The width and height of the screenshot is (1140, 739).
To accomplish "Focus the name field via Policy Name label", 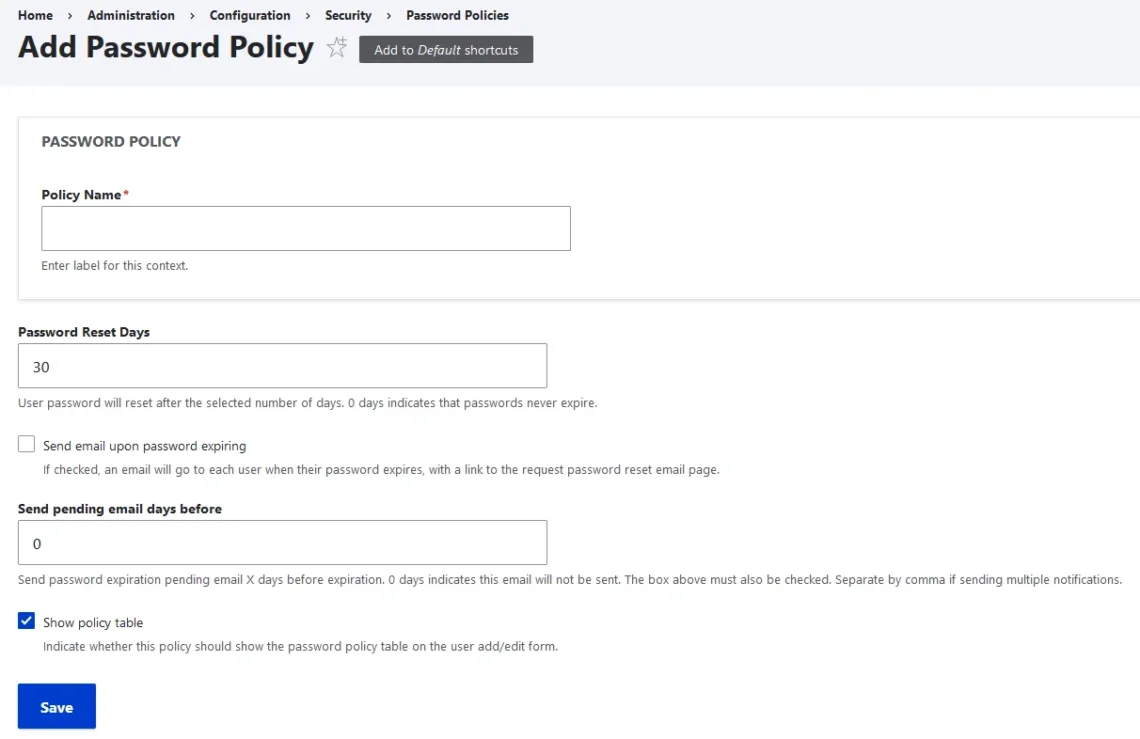I will (x=79, y=194).
